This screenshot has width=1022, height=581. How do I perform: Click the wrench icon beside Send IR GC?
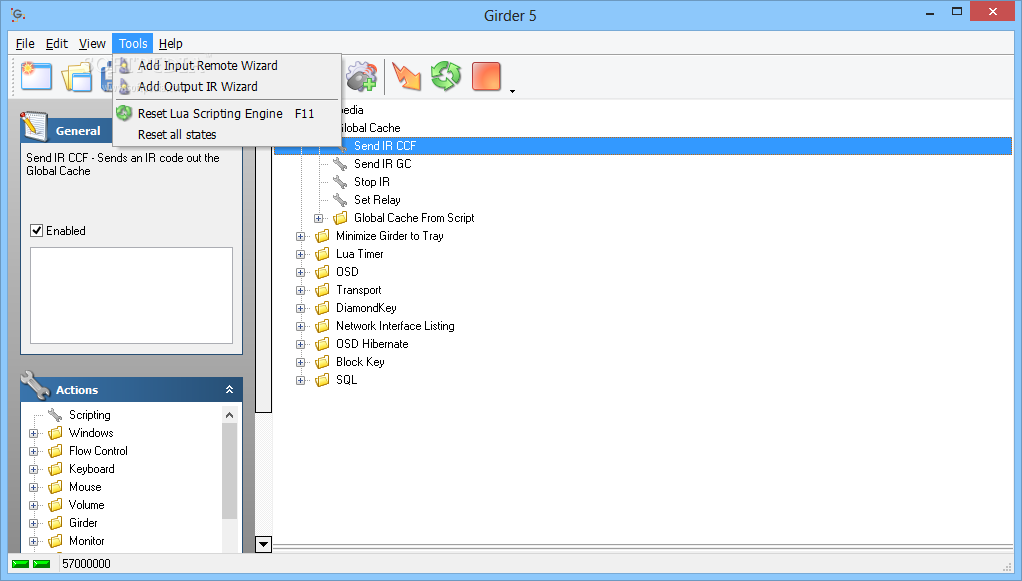click(340, 164)
